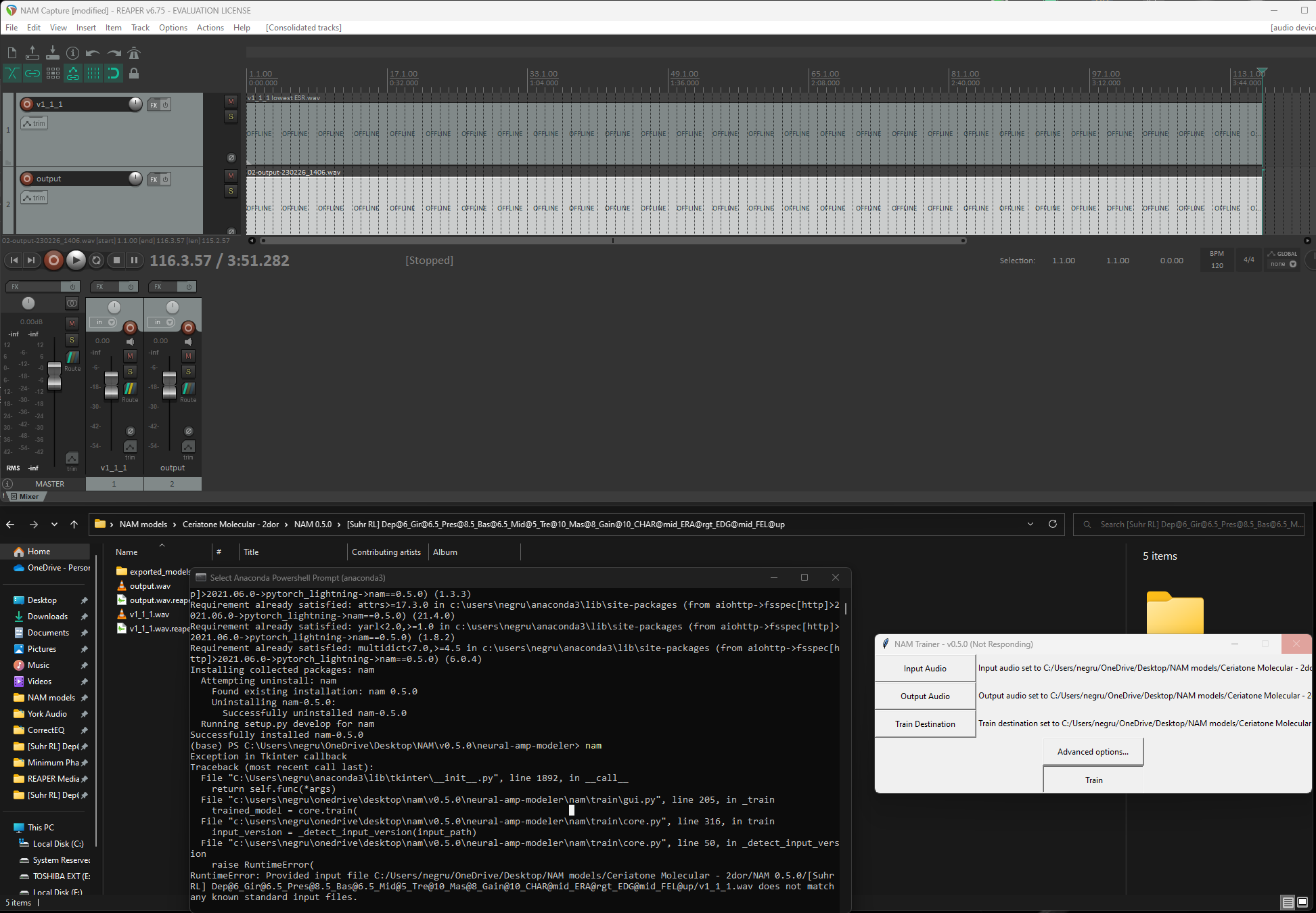Open the Options menu in REAPER

[x=173, y=28]
